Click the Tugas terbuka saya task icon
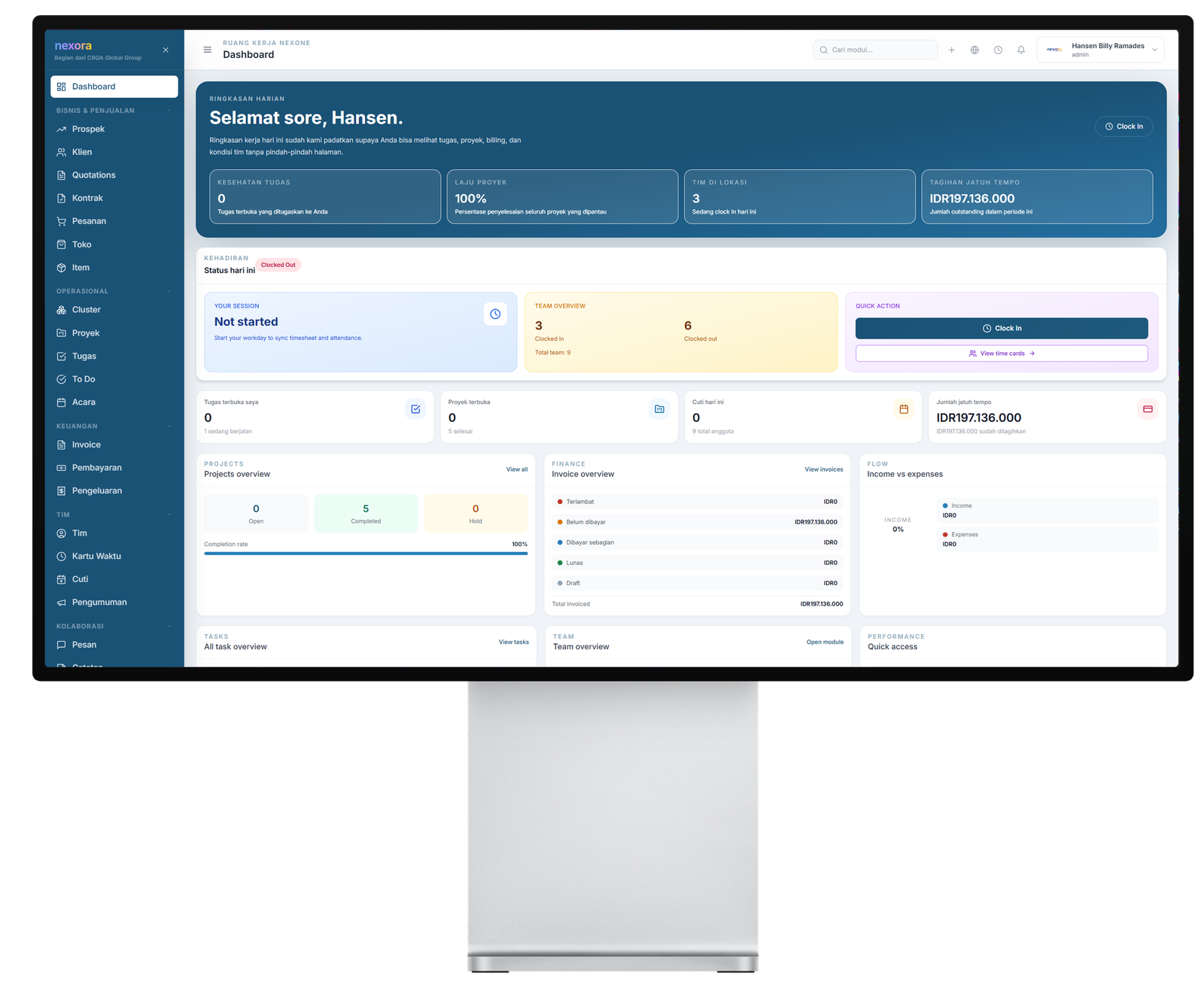Viewport: 1204px width, 981px height. 415,409
